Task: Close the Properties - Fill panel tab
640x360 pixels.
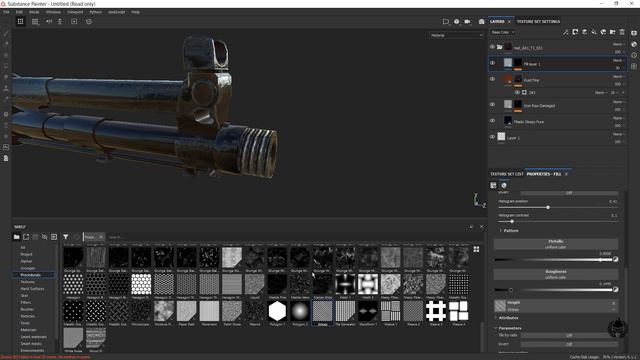Action: click(x=566, y=174)
